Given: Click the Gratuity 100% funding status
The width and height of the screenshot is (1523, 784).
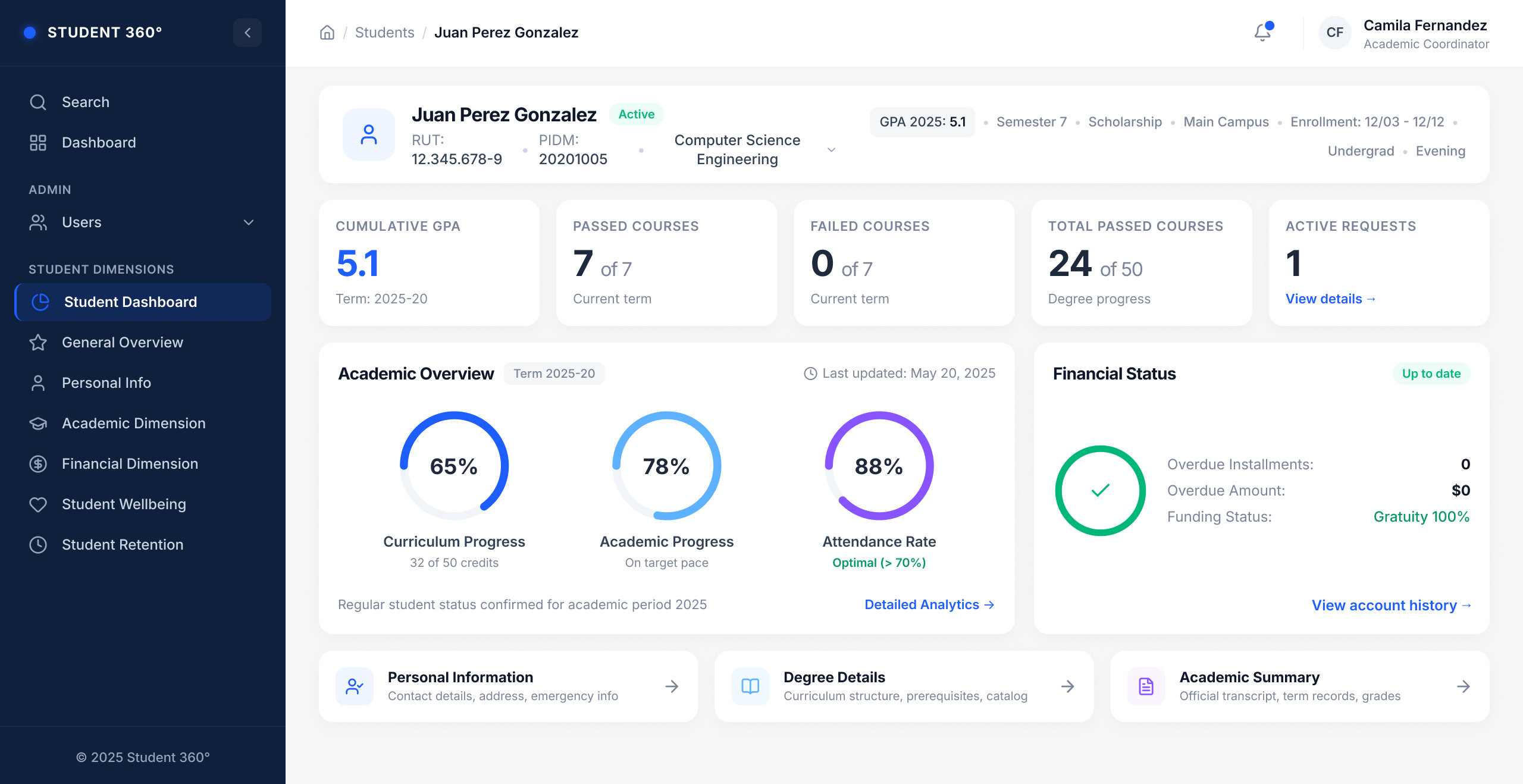Looking at the screenshot, I should coord(1421,516).
